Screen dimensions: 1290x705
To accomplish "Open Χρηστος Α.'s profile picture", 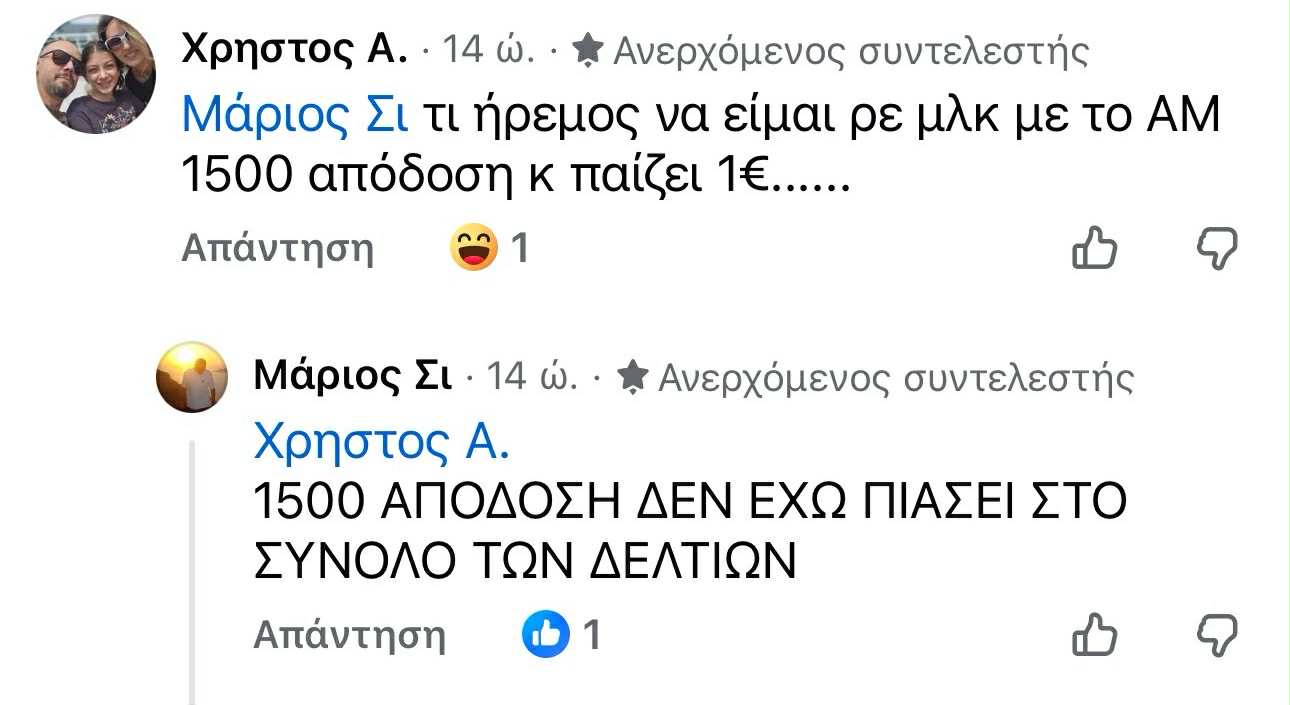I will (96, 74).
